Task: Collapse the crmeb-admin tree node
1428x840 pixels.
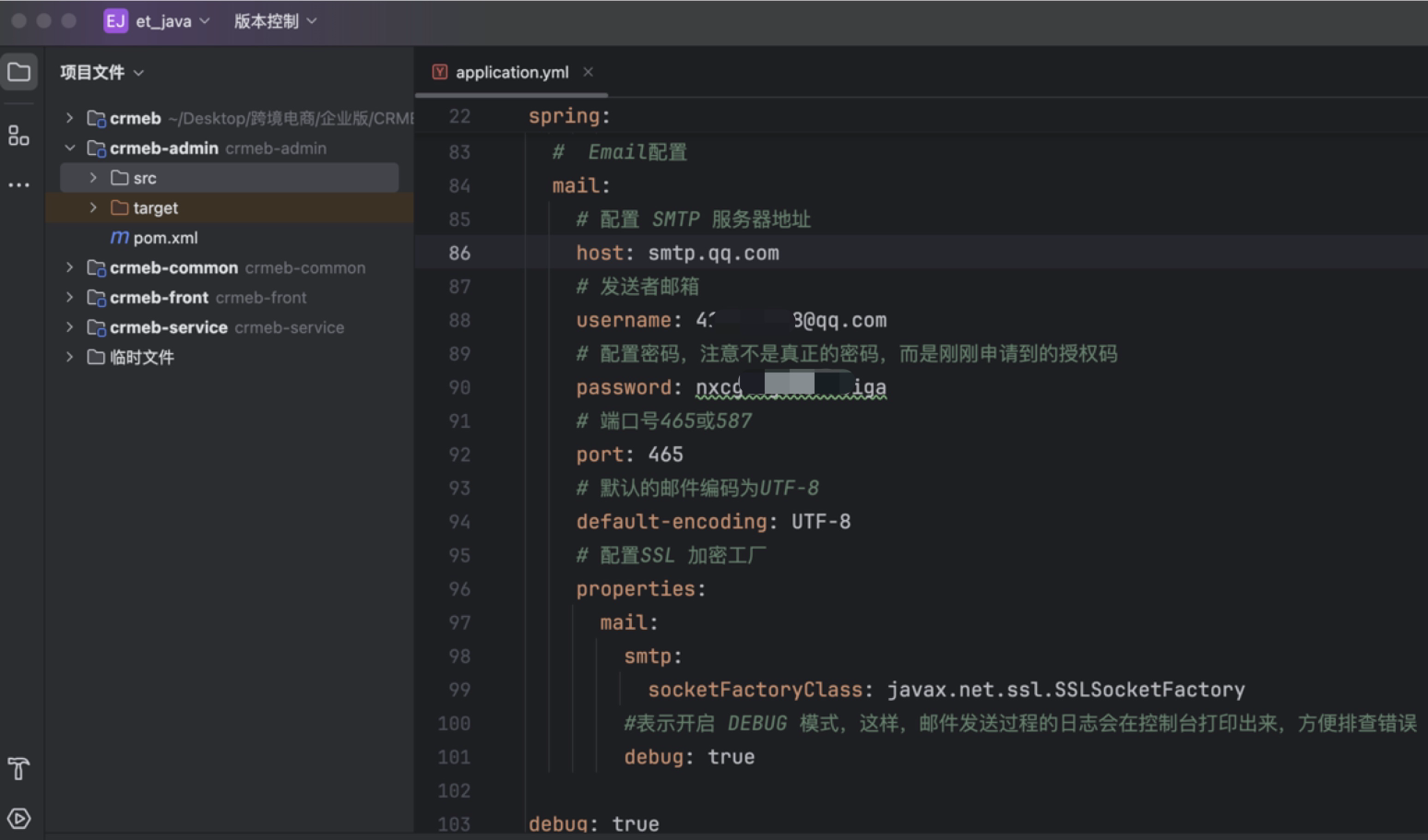Action: pyautogui.click(x=69, y=148)
